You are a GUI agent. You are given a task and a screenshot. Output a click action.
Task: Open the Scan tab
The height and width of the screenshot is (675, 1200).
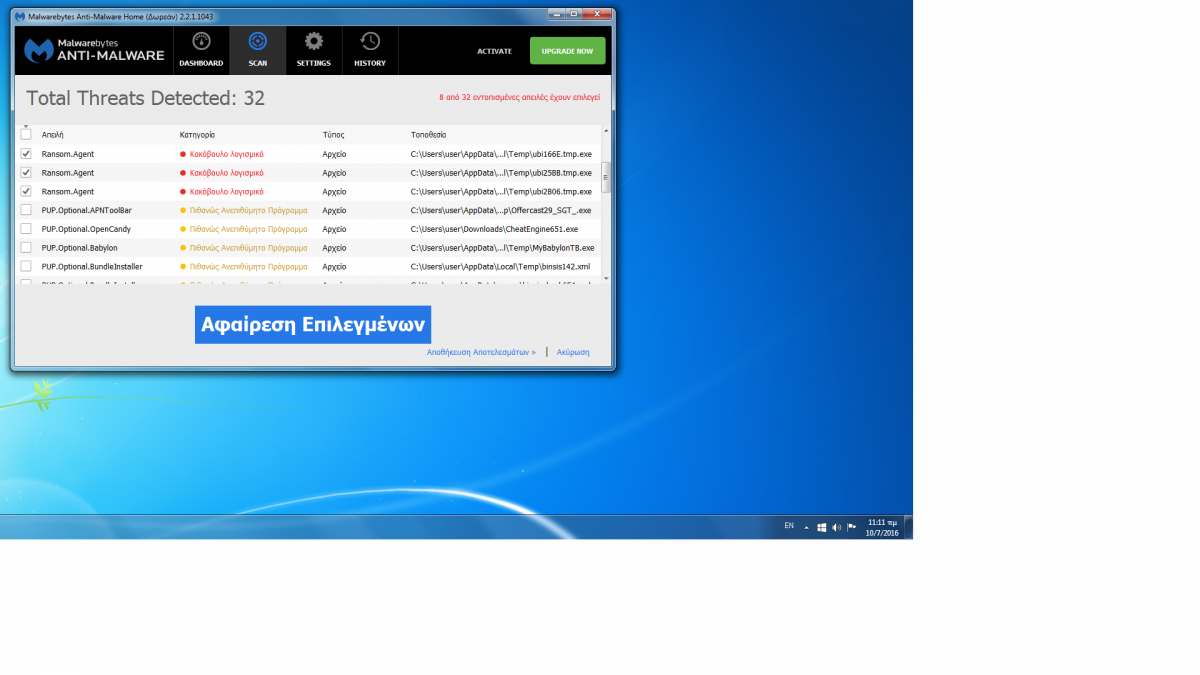click(x=257, y=50)
